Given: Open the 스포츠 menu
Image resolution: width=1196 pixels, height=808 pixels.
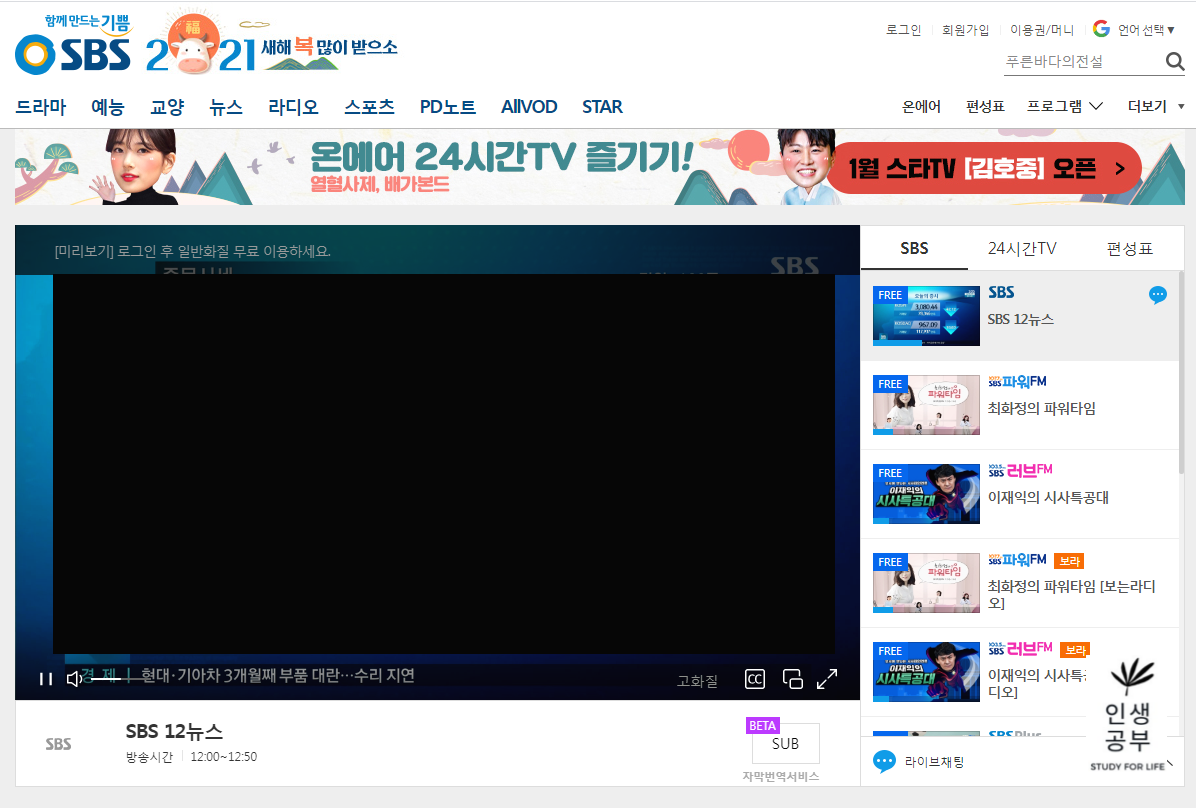Looking at the screenshot, I should (369, 107).
